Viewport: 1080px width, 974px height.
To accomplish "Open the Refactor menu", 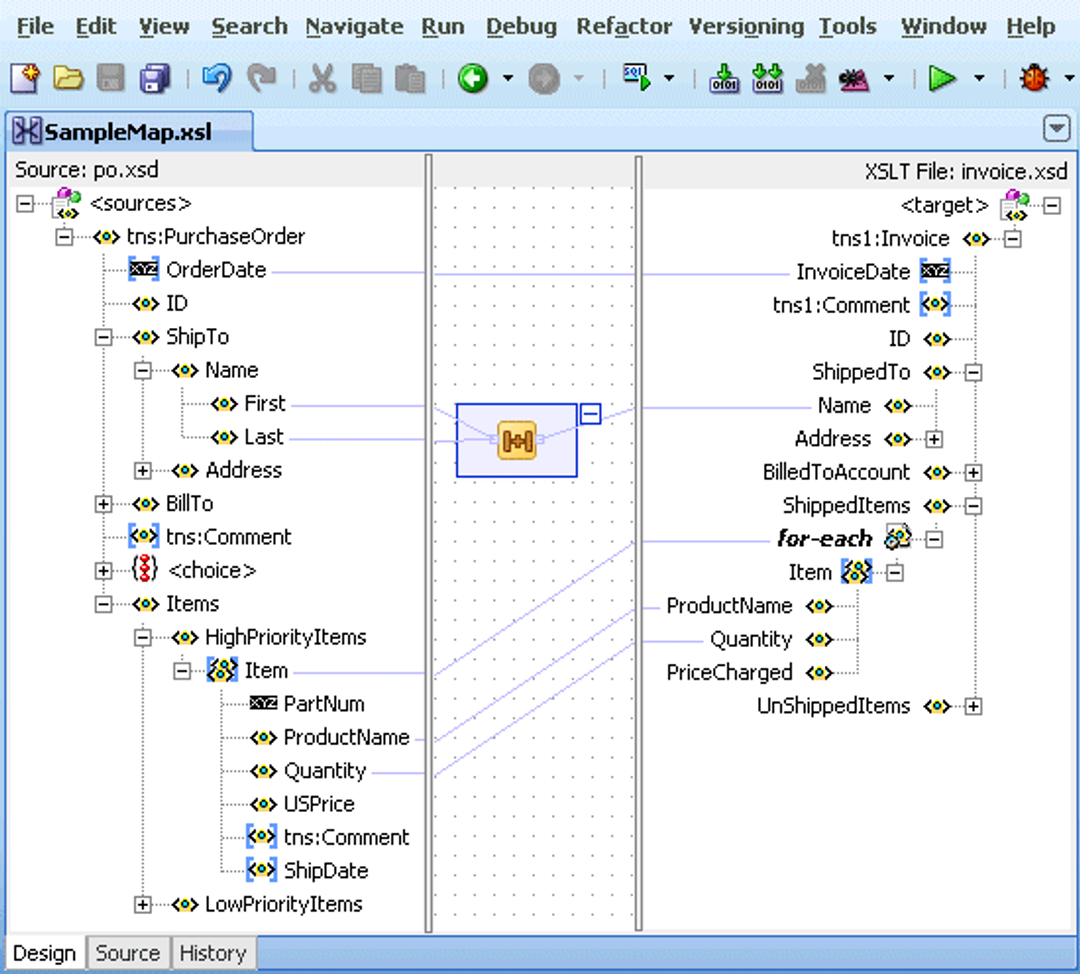I will (x=624, y=27).
